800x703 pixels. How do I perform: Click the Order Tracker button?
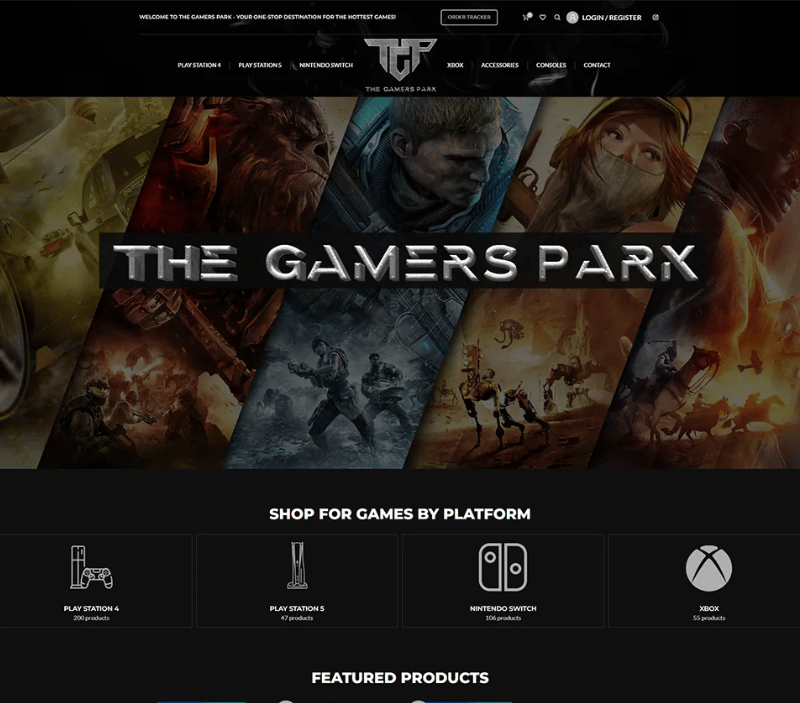469,17
